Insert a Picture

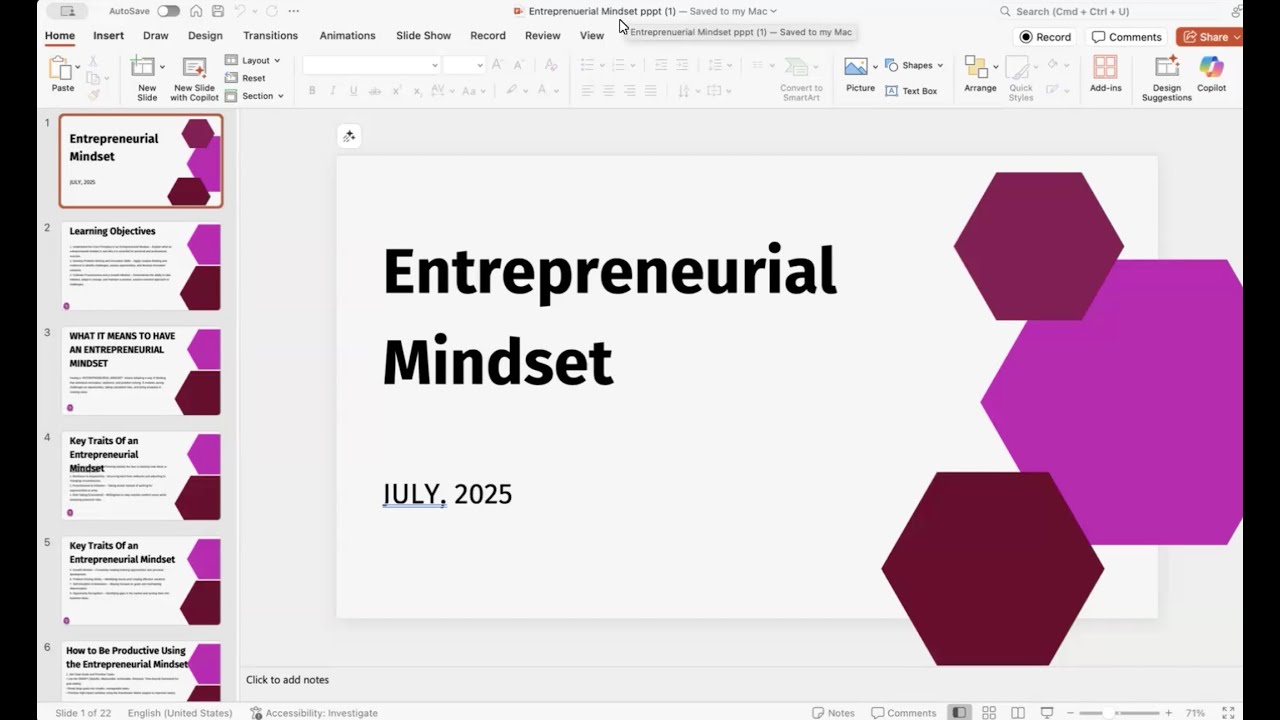[x=860, y=75]
